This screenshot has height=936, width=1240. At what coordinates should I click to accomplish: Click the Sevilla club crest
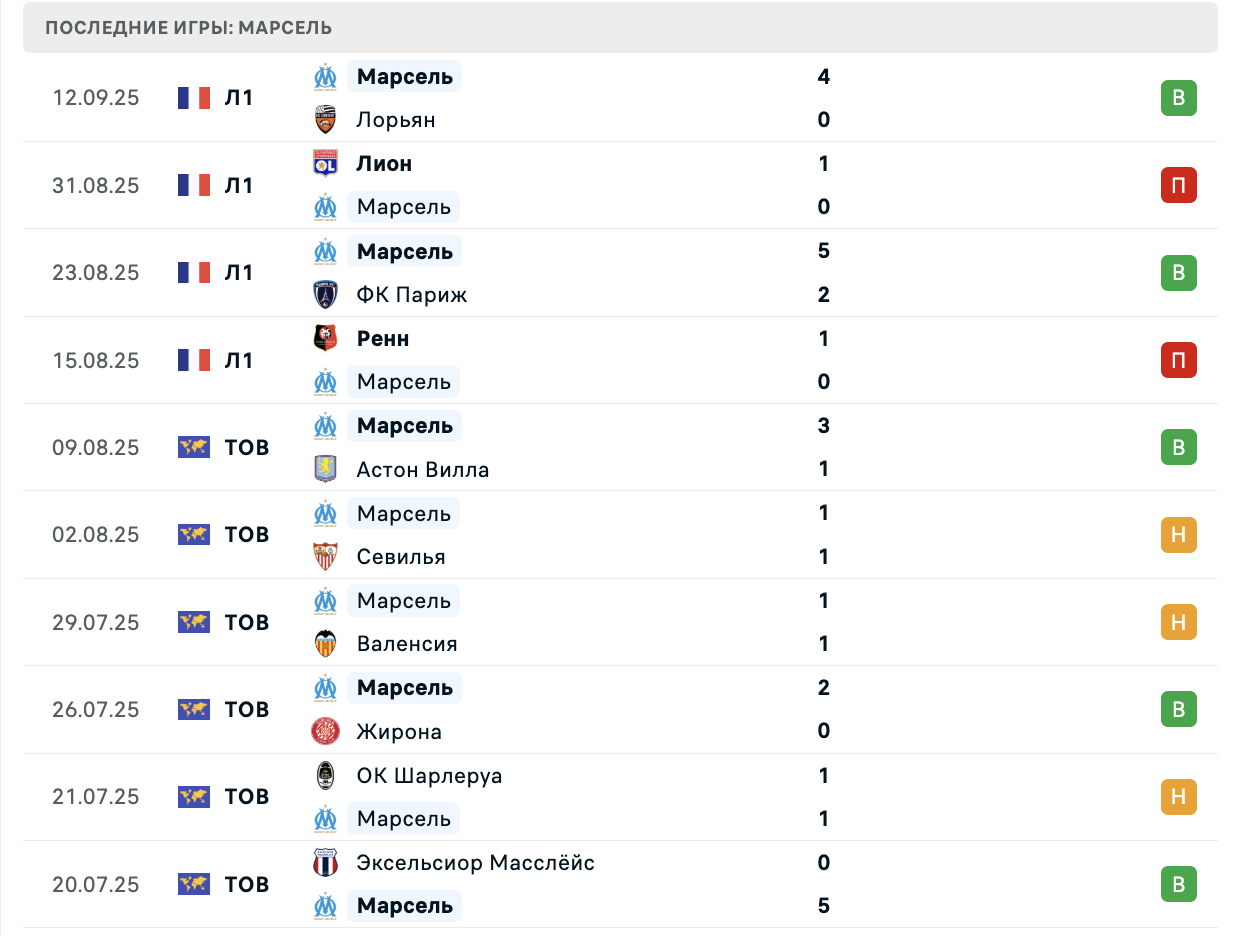click(325, 556)
